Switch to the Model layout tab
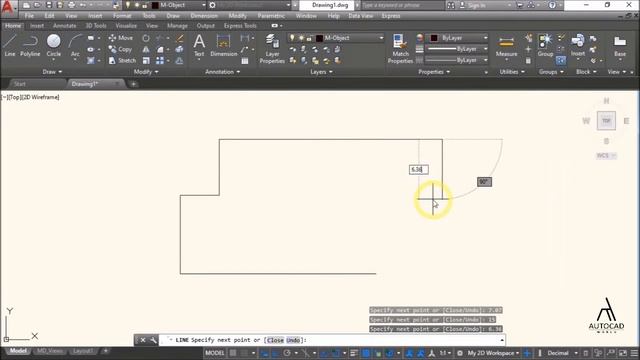640x360 pixels. (18, 351)
